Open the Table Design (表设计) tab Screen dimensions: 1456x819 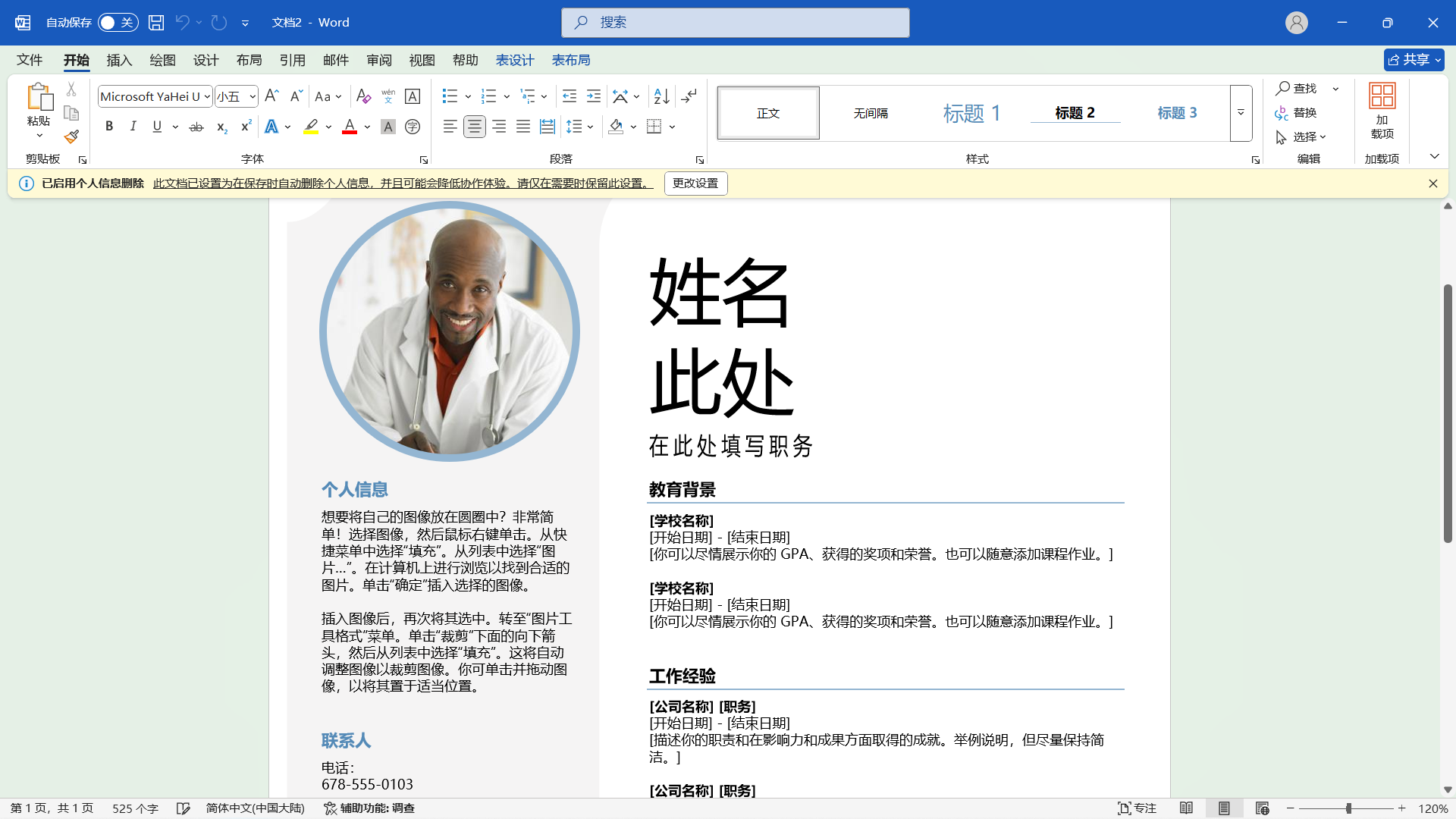coord(514,60)
